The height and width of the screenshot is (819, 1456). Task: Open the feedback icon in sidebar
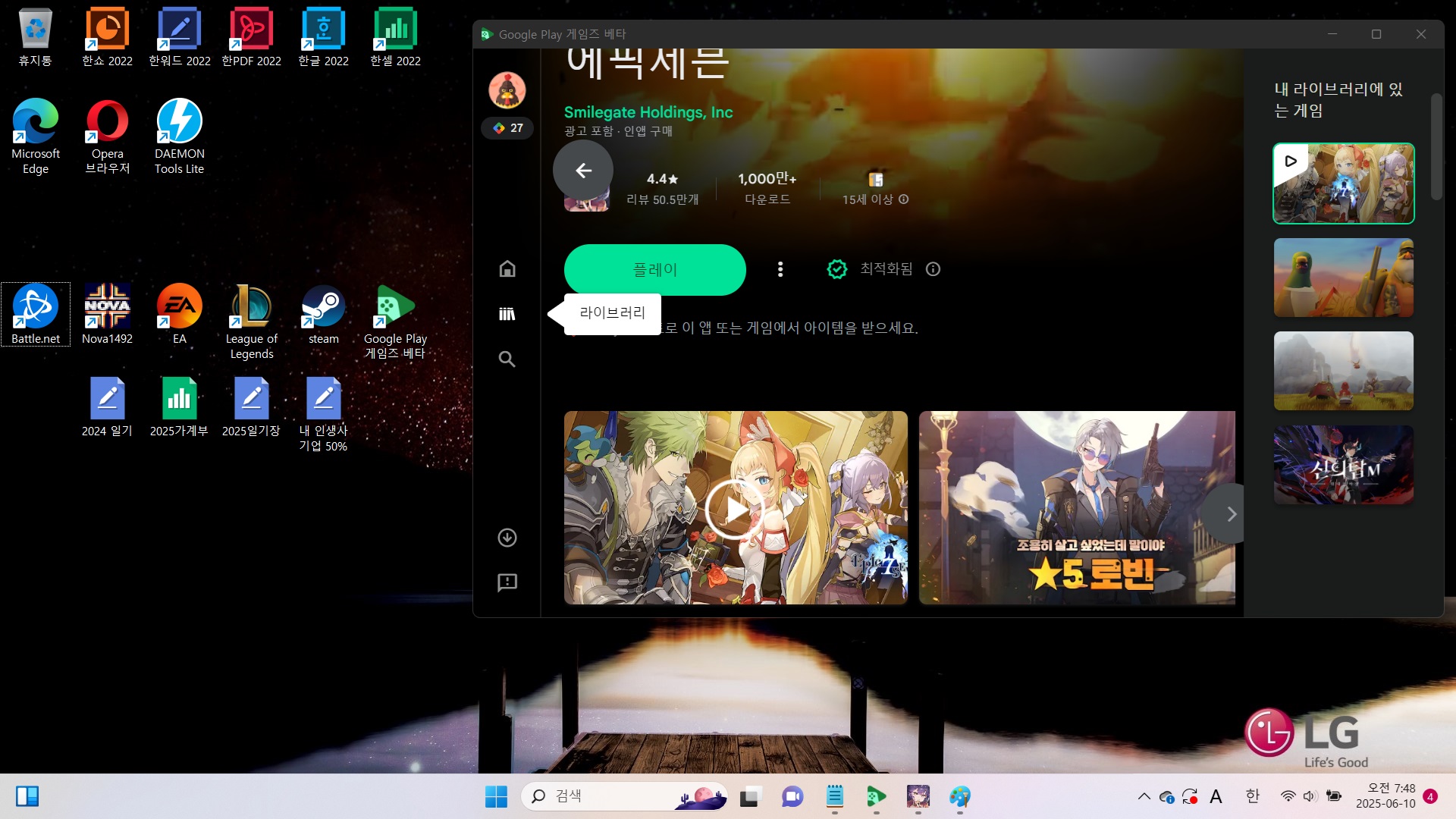(x=507, y=582)
